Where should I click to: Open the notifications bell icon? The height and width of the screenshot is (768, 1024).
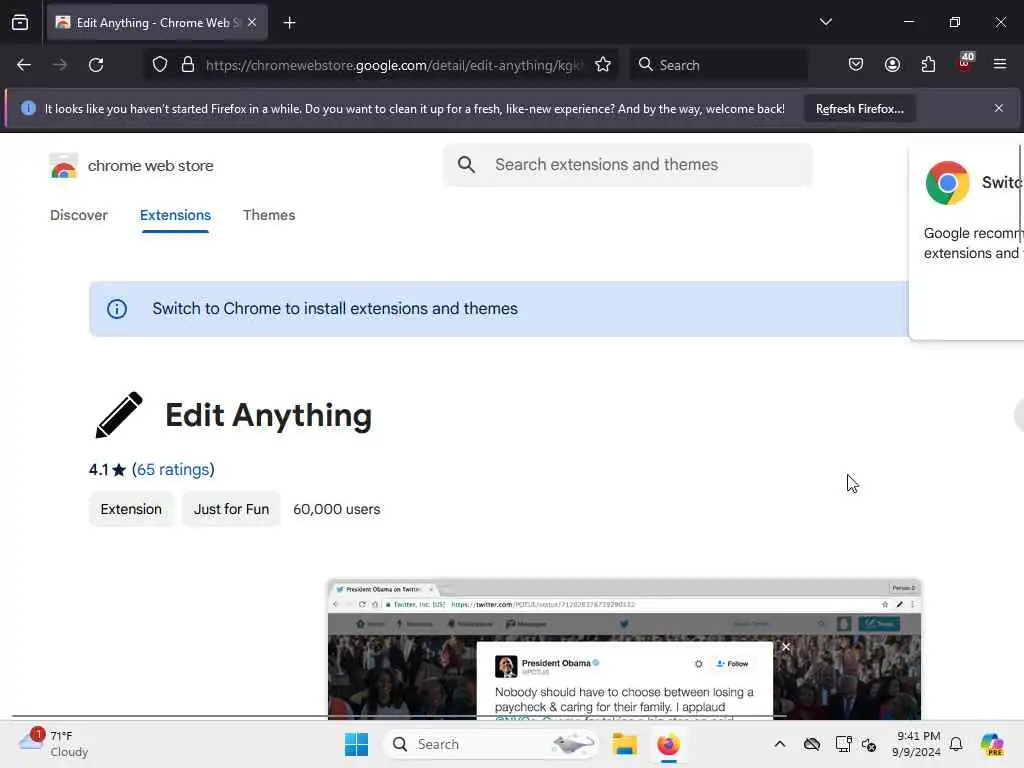(956, 744)
